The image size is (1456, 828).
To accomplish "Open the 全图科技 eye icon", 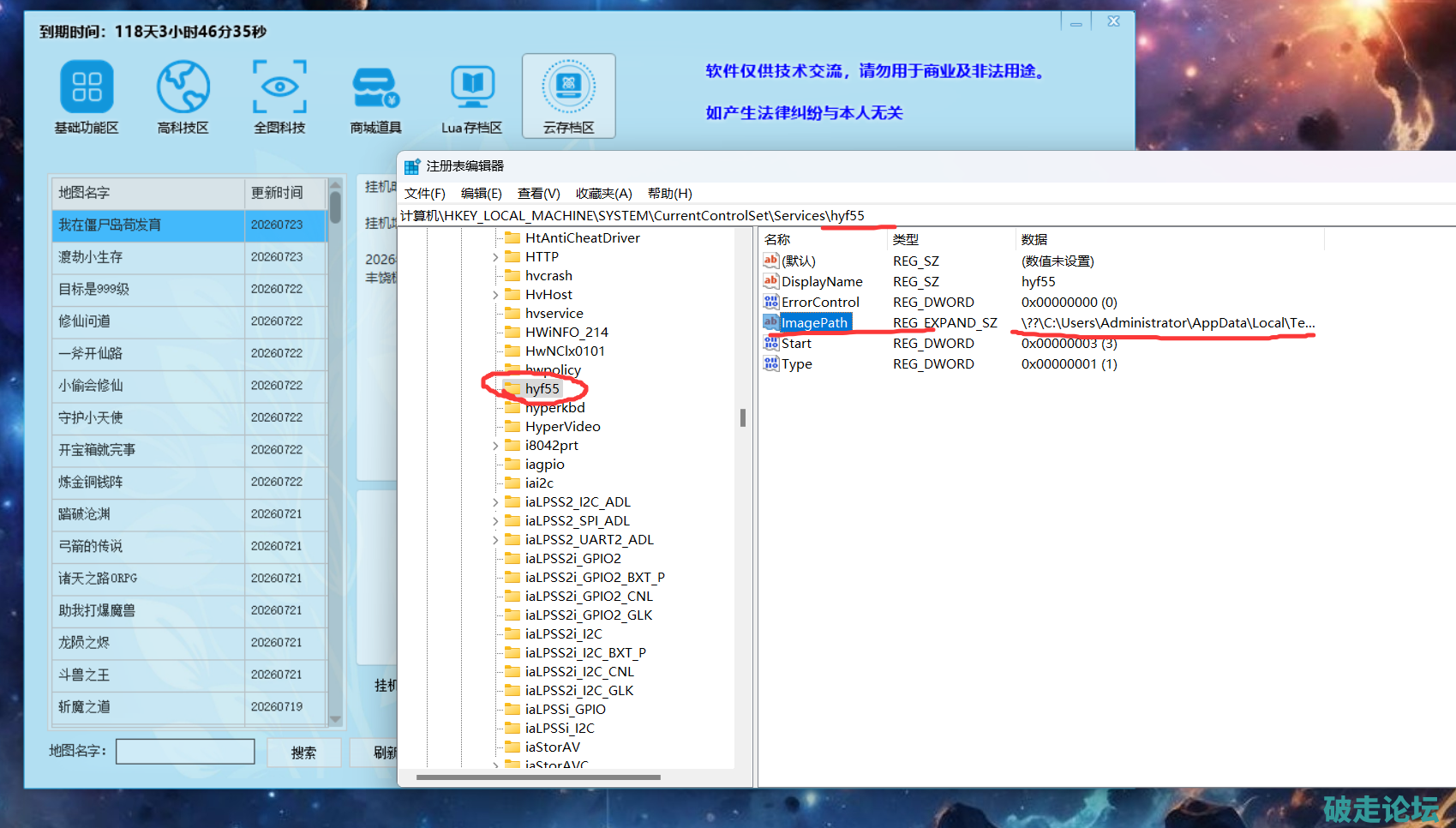I will click(x=279, y=87).
